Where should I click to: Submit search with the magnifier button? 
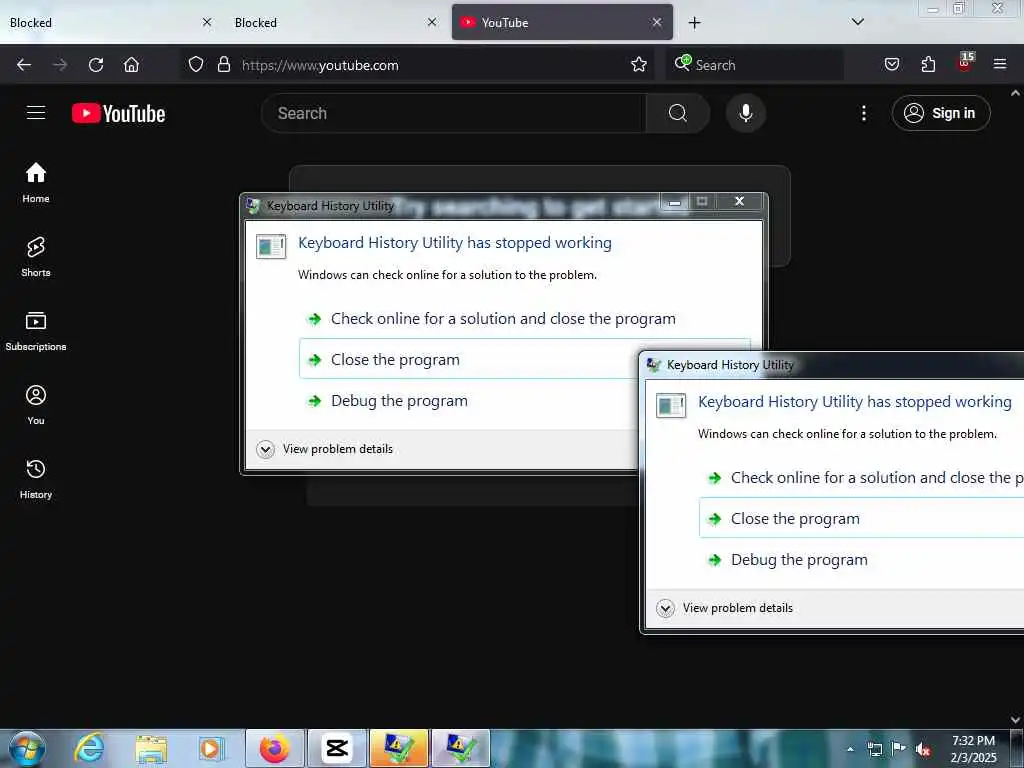[x=678, y=113]
